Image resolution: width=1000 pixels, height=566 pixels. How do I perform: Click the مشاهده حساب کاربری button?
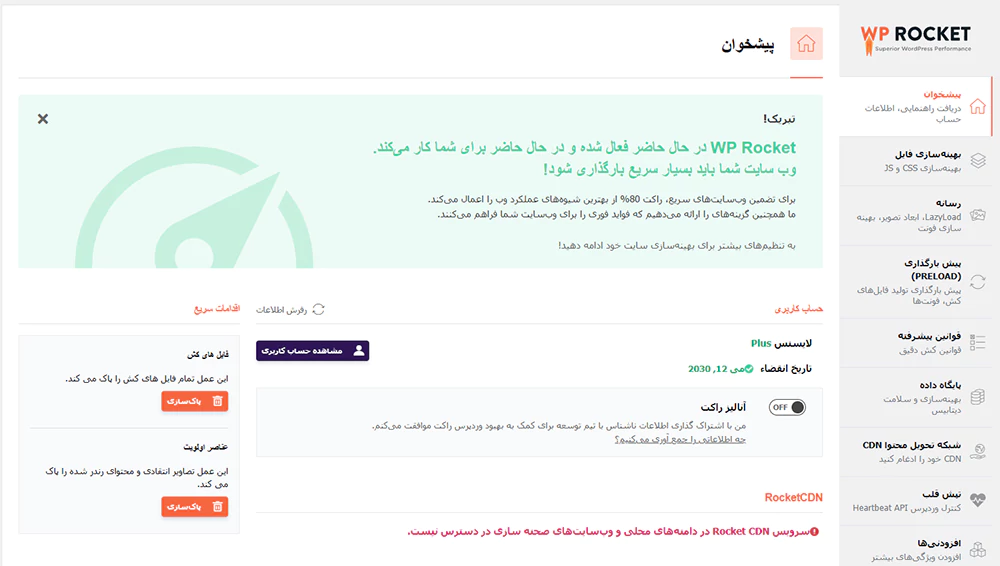[312, 350]
